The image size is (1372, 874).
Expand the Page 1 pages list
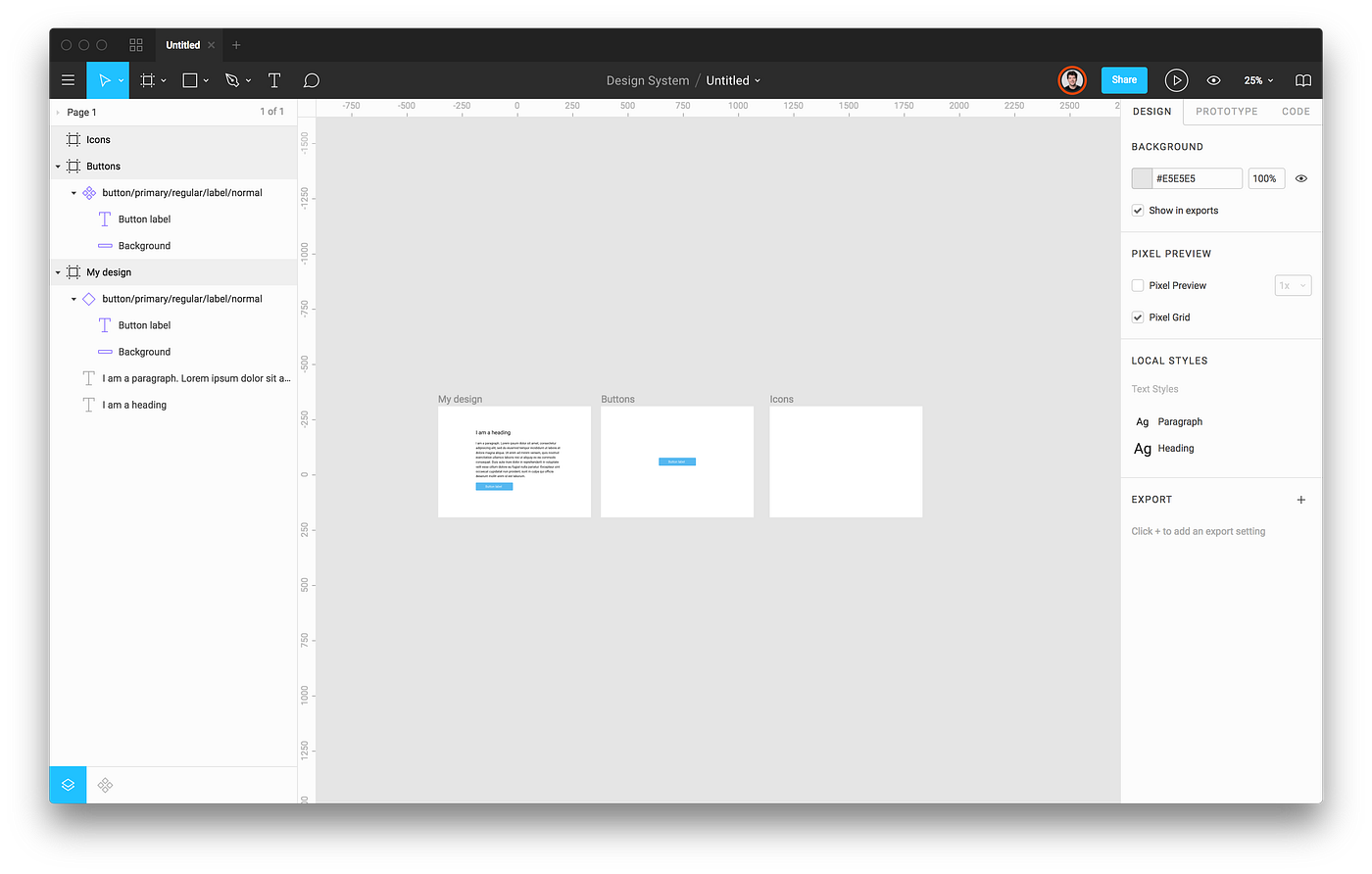[x=58, y=113]
